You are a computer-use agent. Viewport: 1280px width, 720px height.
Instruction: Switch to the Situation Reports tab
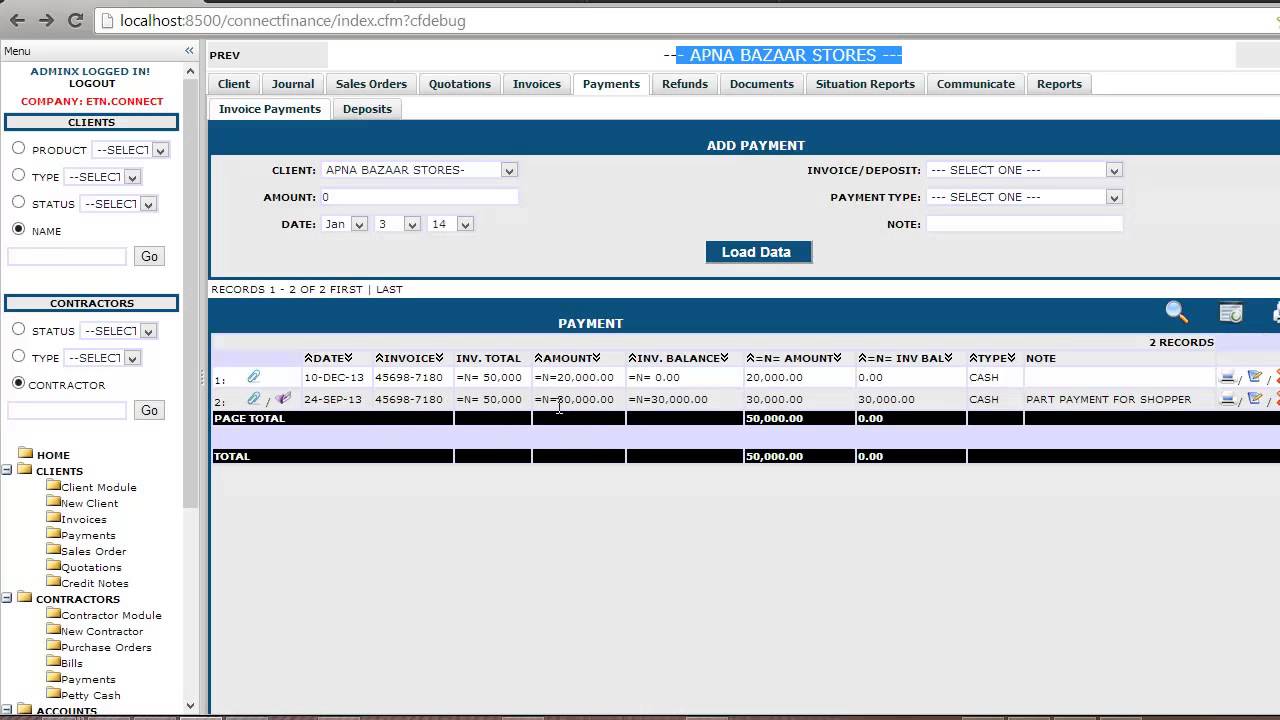pos(865,84)
